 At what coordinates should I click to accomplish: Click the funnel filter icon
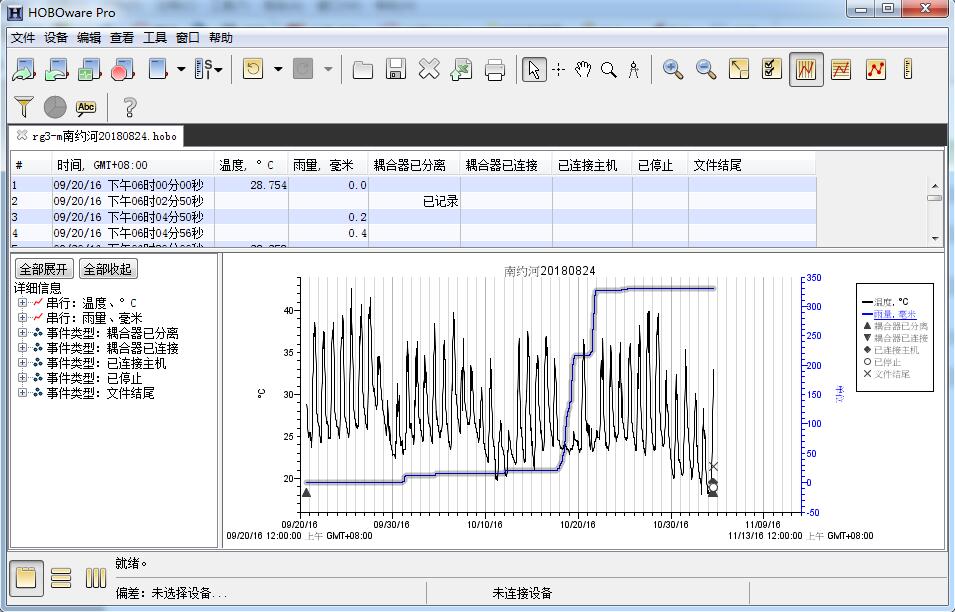pyautogui.click(x=24, y=107)
